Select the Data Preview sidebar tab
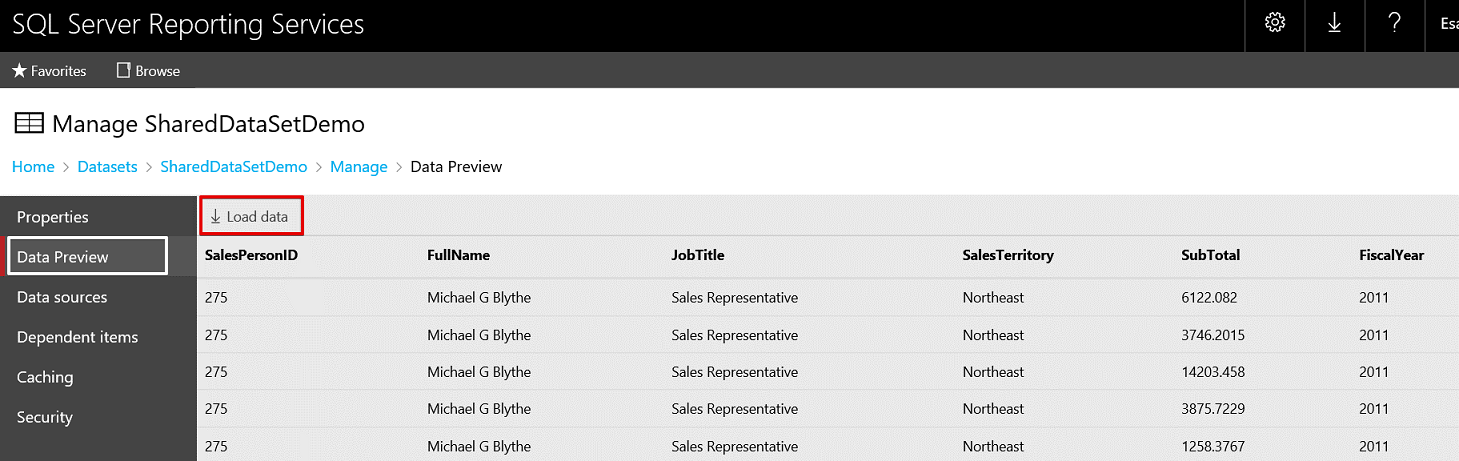This screenshot has height=461, width=1459. coord(63,257)
